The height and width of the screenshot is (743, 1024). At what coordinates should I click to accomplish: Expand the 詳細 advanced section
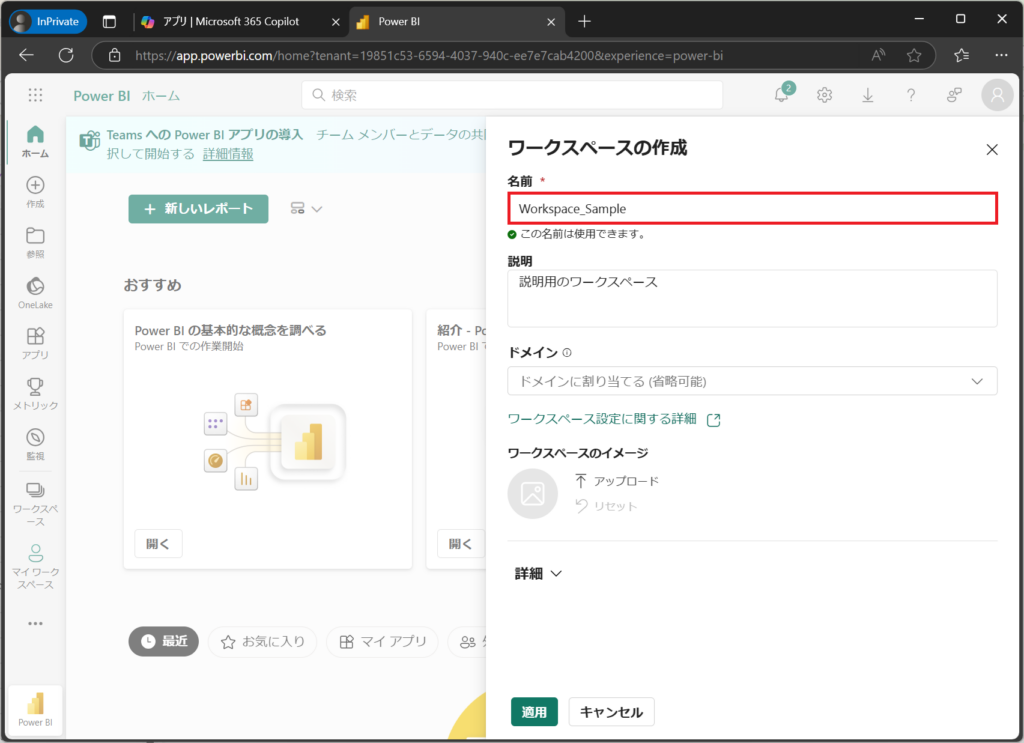click(x=539, y=574)
